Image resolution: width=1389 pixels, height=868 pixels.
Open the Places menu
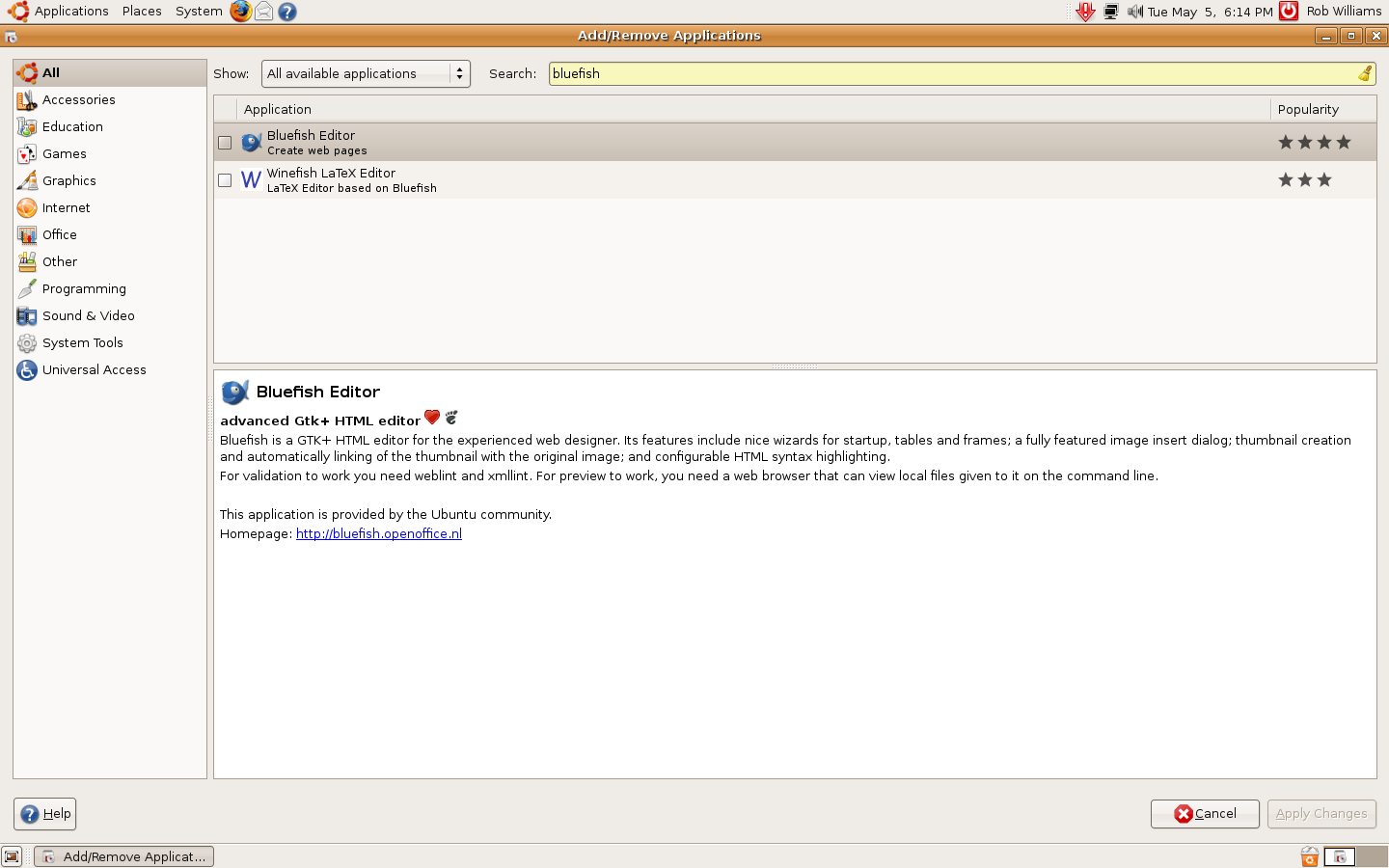tap(142, 12)
